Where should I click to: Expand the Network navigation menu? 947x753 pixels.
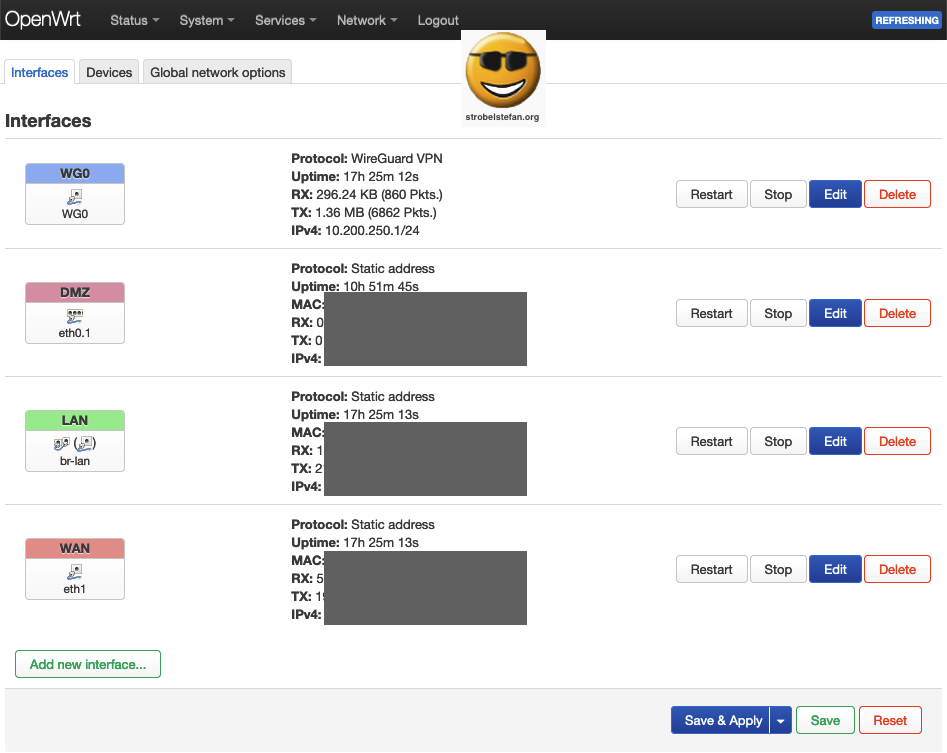[366, 20]
